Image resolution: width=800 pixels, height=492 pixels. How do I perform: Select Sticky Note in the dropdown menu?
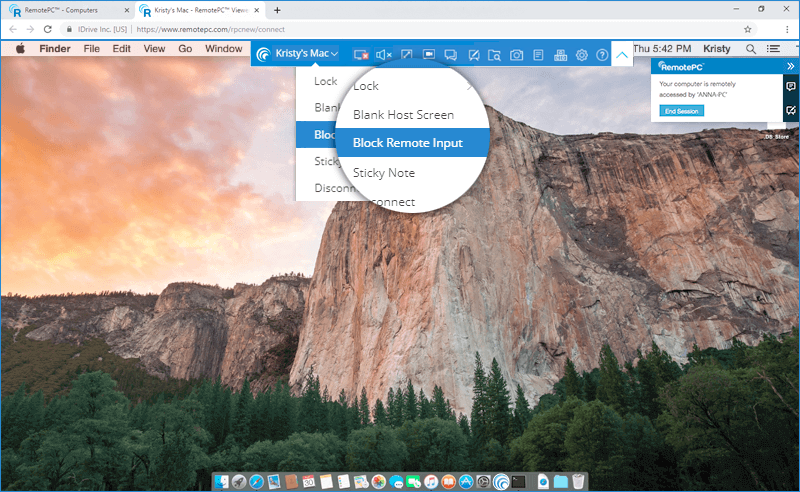tap(384, 173)
